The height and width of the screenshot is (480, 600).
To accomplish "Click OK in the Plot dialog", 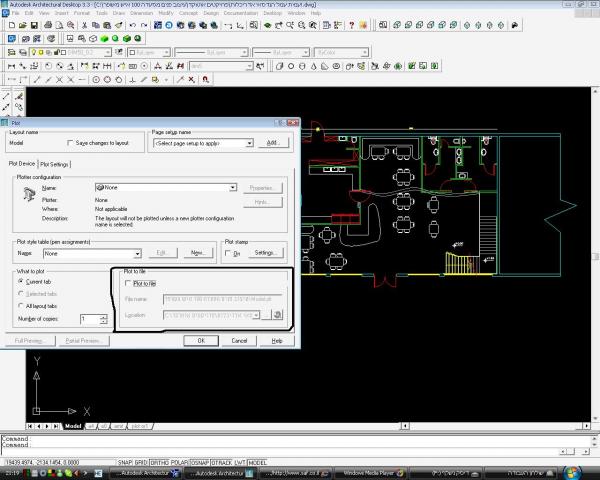I will pyautogui.click(x=201, y=341).
